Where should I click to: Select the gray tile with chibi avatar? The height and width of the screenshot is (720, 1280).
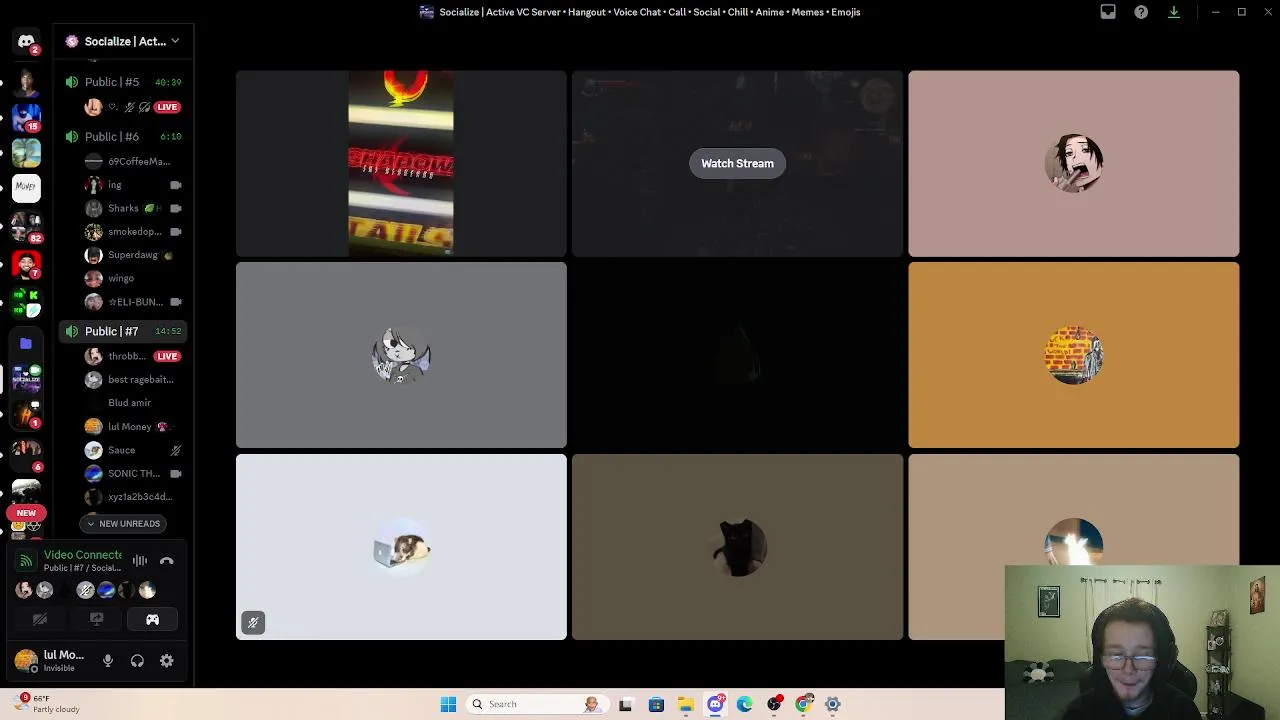[x=401, y=355]
